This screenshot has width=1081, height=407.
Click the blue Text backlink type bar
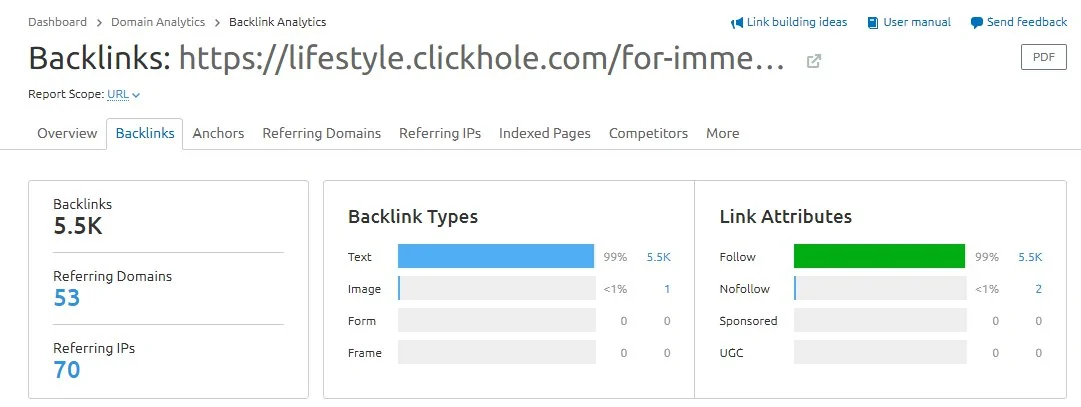click(496, 256)
